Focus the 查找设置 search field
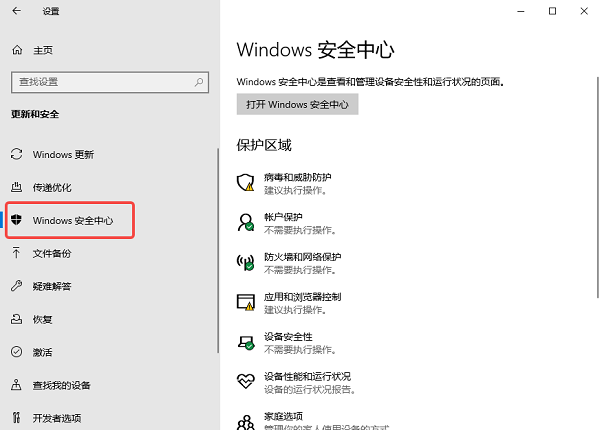600x430 pixels. pyautogui.click(x=110, y=82)
